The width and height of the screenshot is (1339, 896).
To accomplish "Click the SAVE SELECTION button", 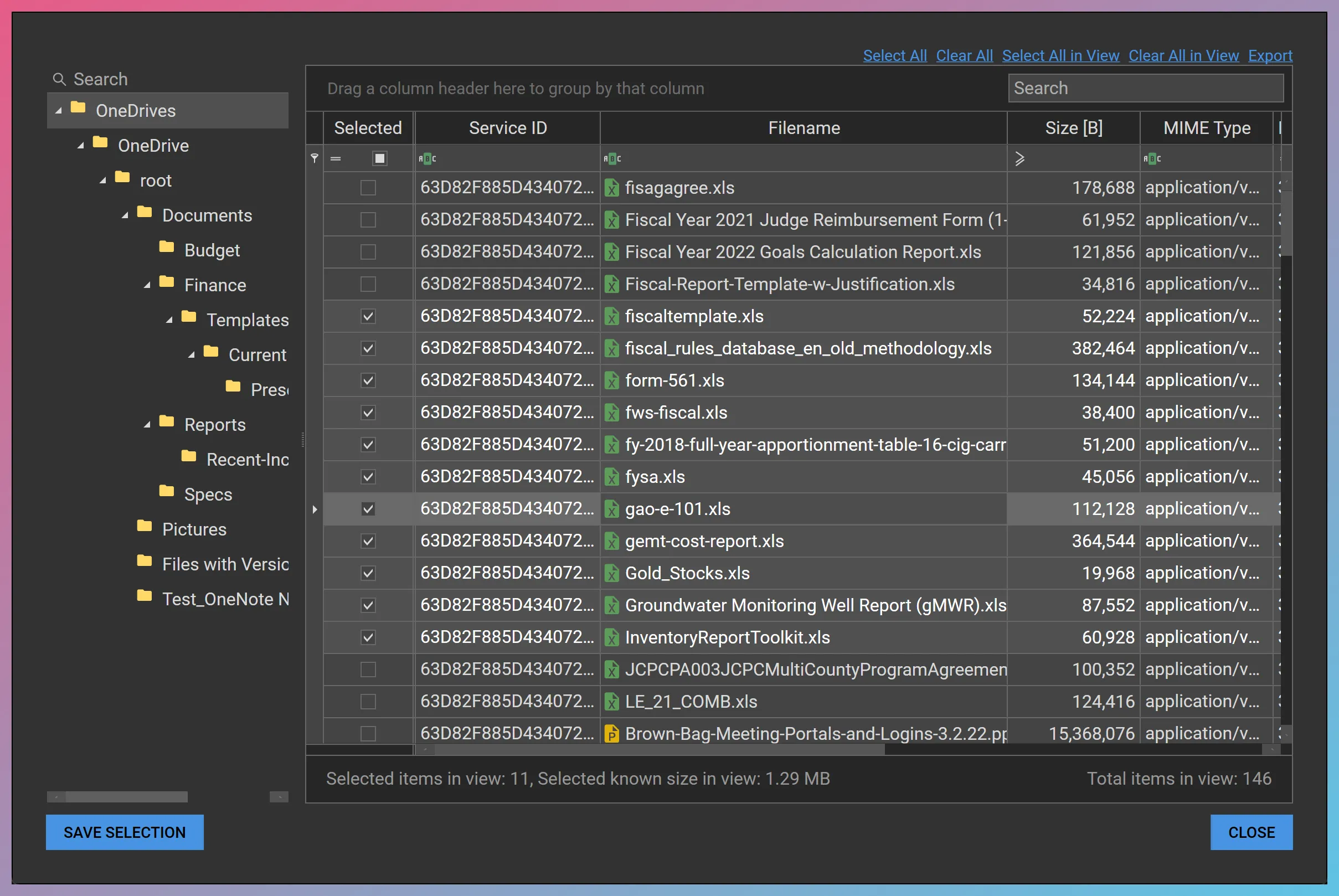I will click(125, 832).
